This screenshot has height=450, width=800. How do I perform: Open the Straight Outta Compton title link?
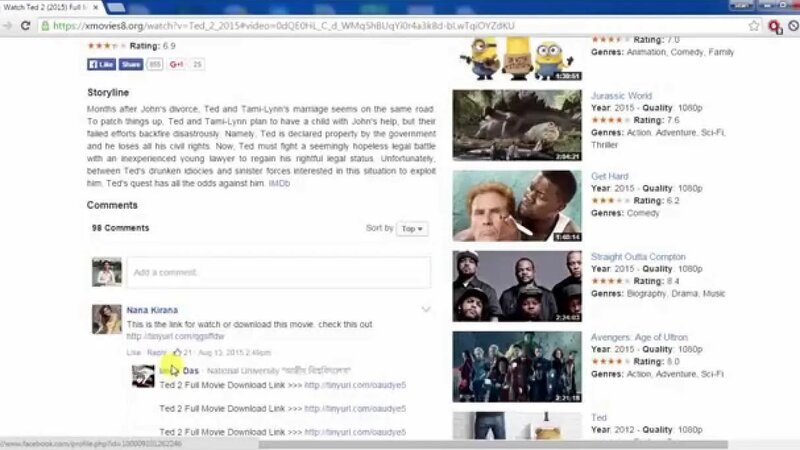[638, 257]
